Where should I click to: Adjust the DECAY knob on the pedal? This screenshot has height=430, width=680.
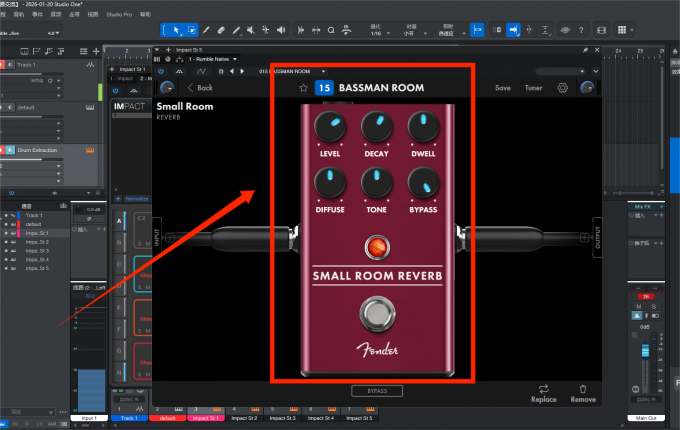click(x=376, y=127)
